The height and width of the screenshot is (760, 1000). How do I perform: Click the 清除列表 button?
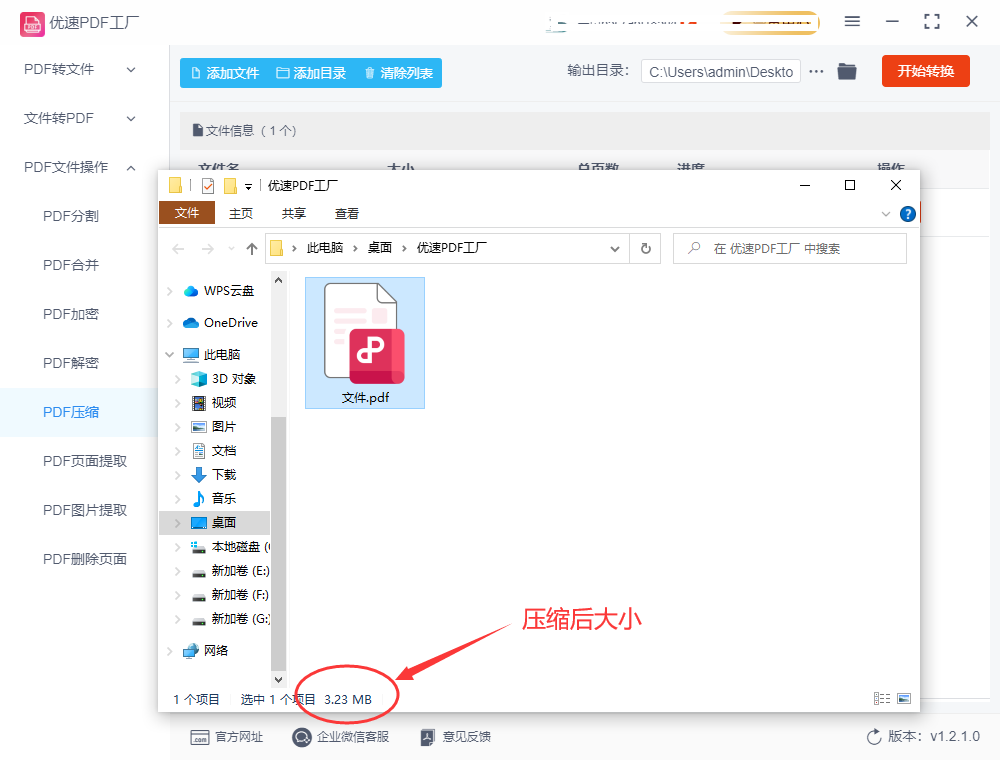399,73
